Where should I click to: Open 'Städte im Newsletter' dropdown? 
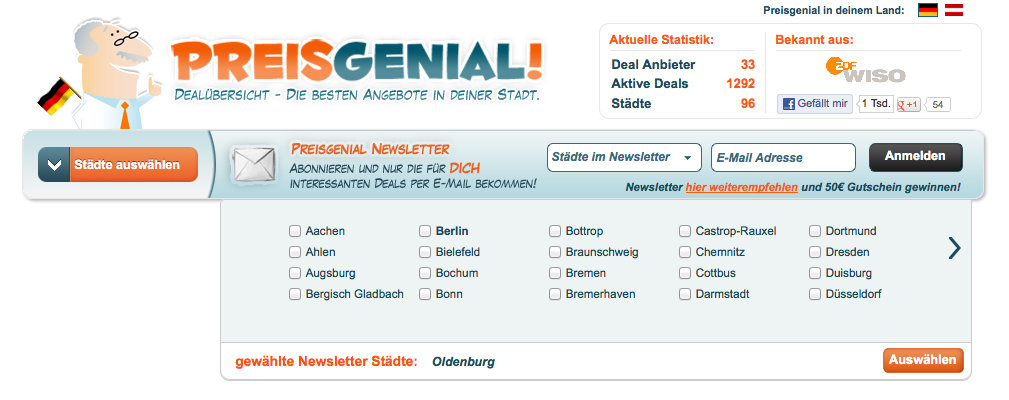coord(625,157)
